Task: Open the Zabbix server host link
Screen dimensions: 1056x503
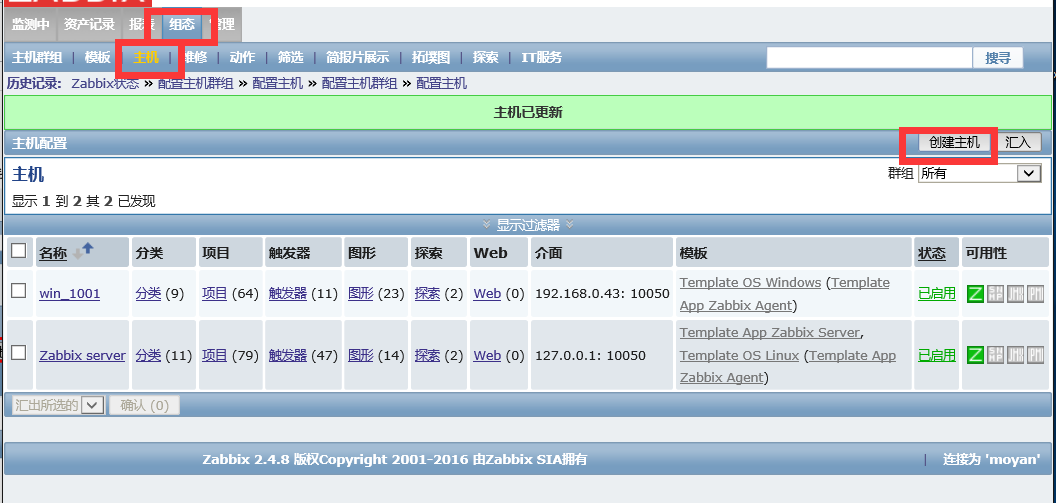Action: 82,355
